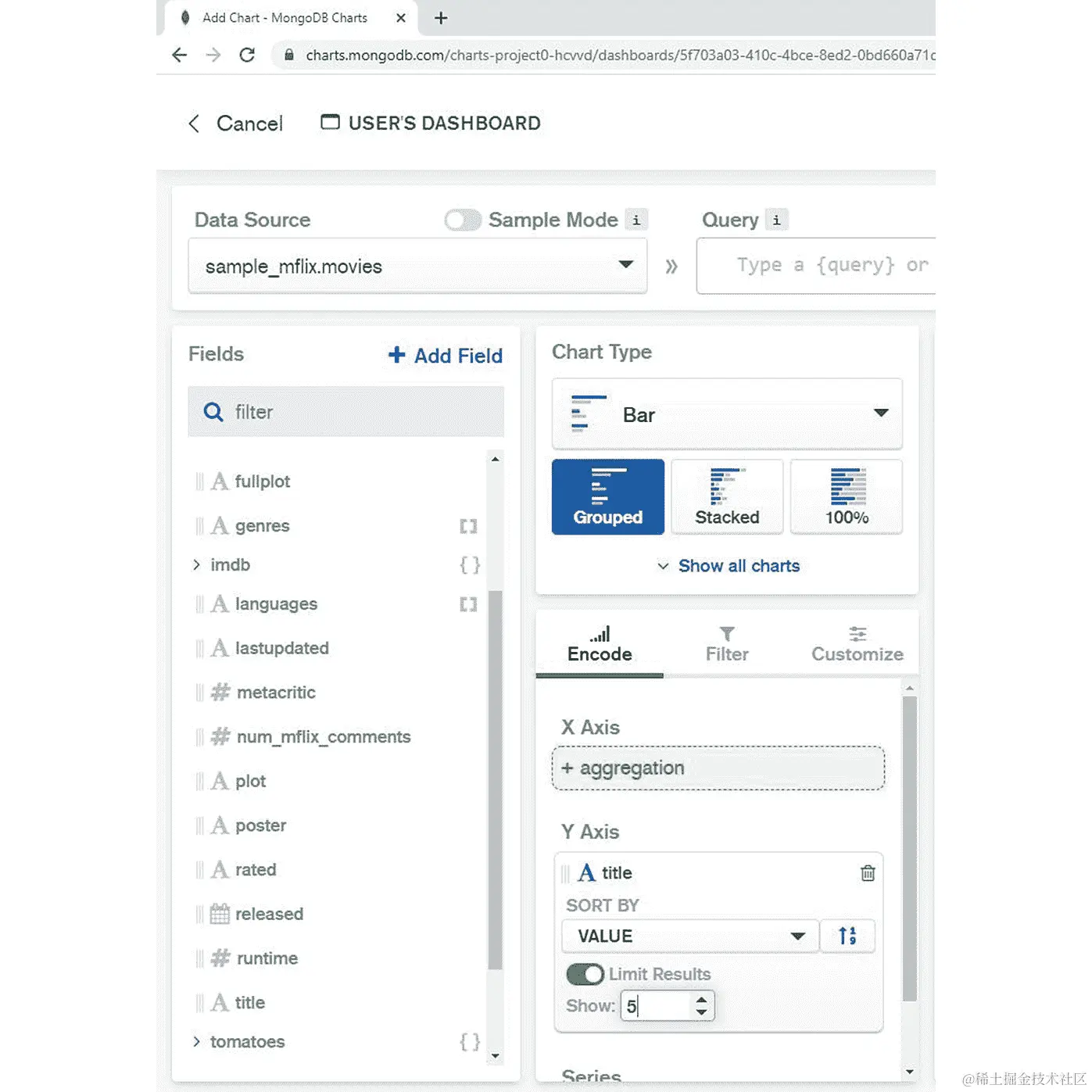Close the Add Chart browser tab
The height and width of the screenshot is (1092, 1092).
[401, 18]
